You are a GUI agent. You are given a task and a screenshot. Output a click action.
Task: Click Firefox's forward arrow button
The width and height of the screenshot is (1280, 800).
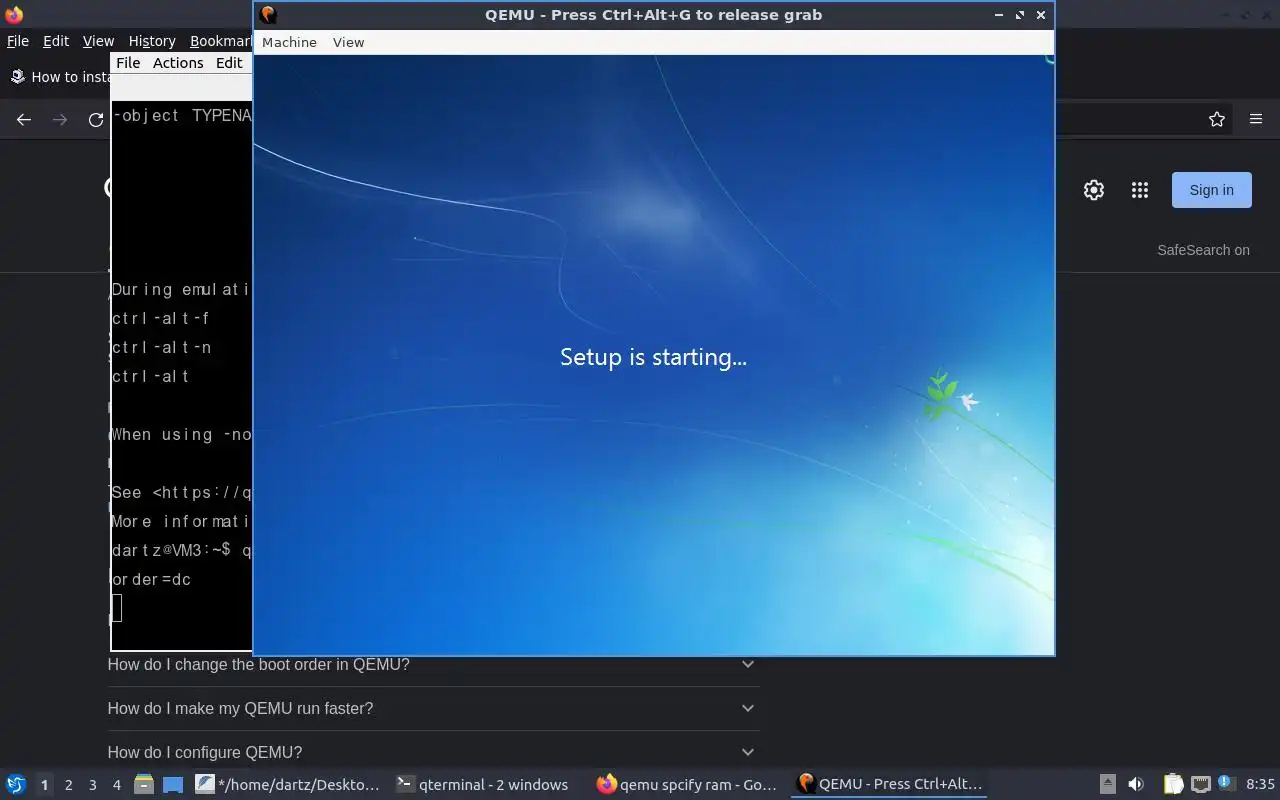click(60, 119)
